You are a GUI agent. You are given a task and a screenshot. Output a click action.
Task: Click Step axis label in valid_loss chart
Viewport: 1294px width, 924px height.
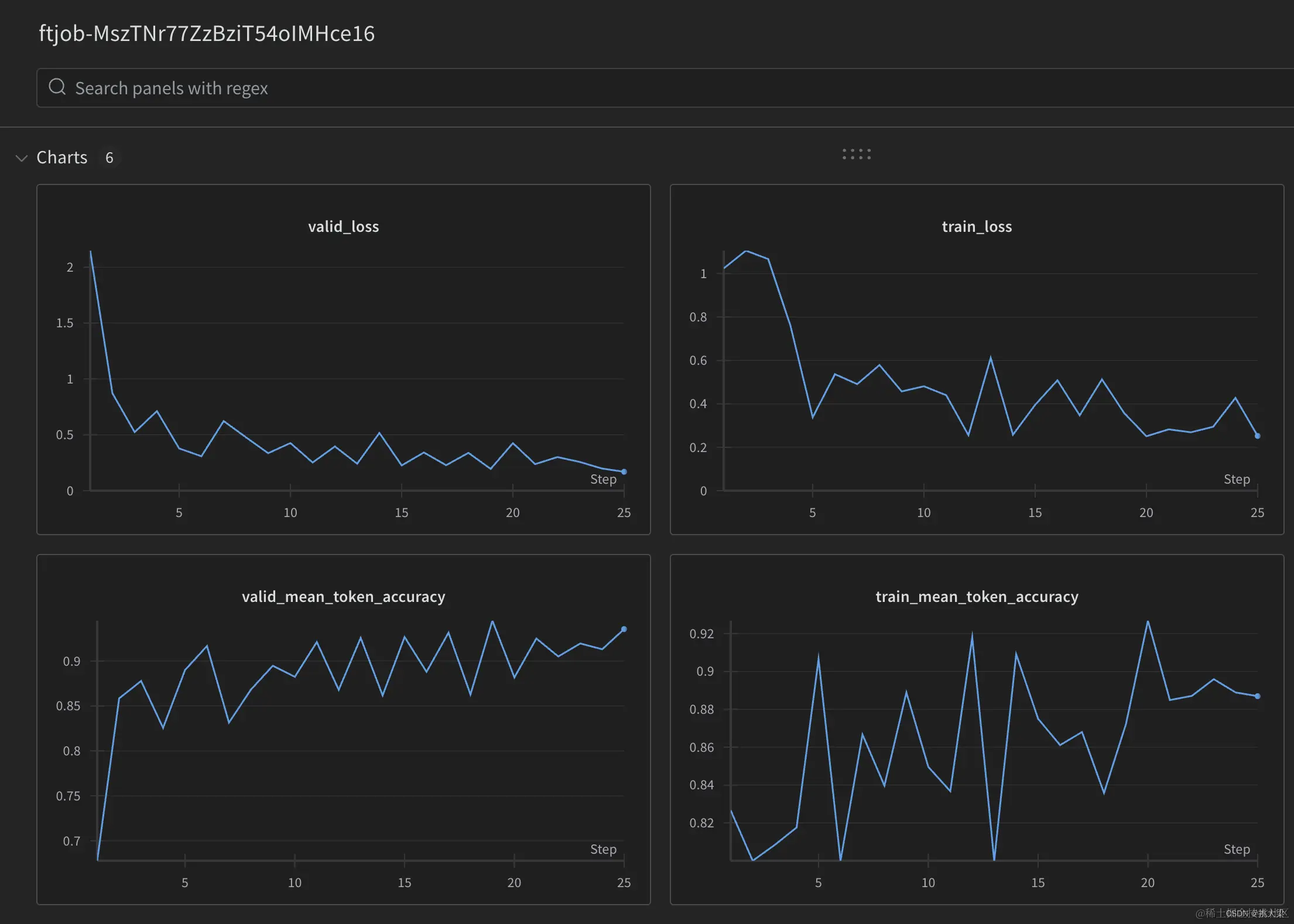[x=603, y=479]
